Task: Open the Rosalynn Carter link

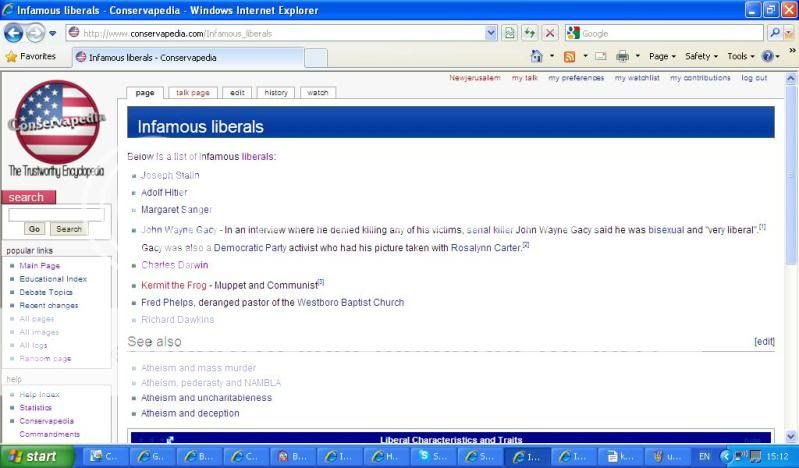Action: click(486, 248)
